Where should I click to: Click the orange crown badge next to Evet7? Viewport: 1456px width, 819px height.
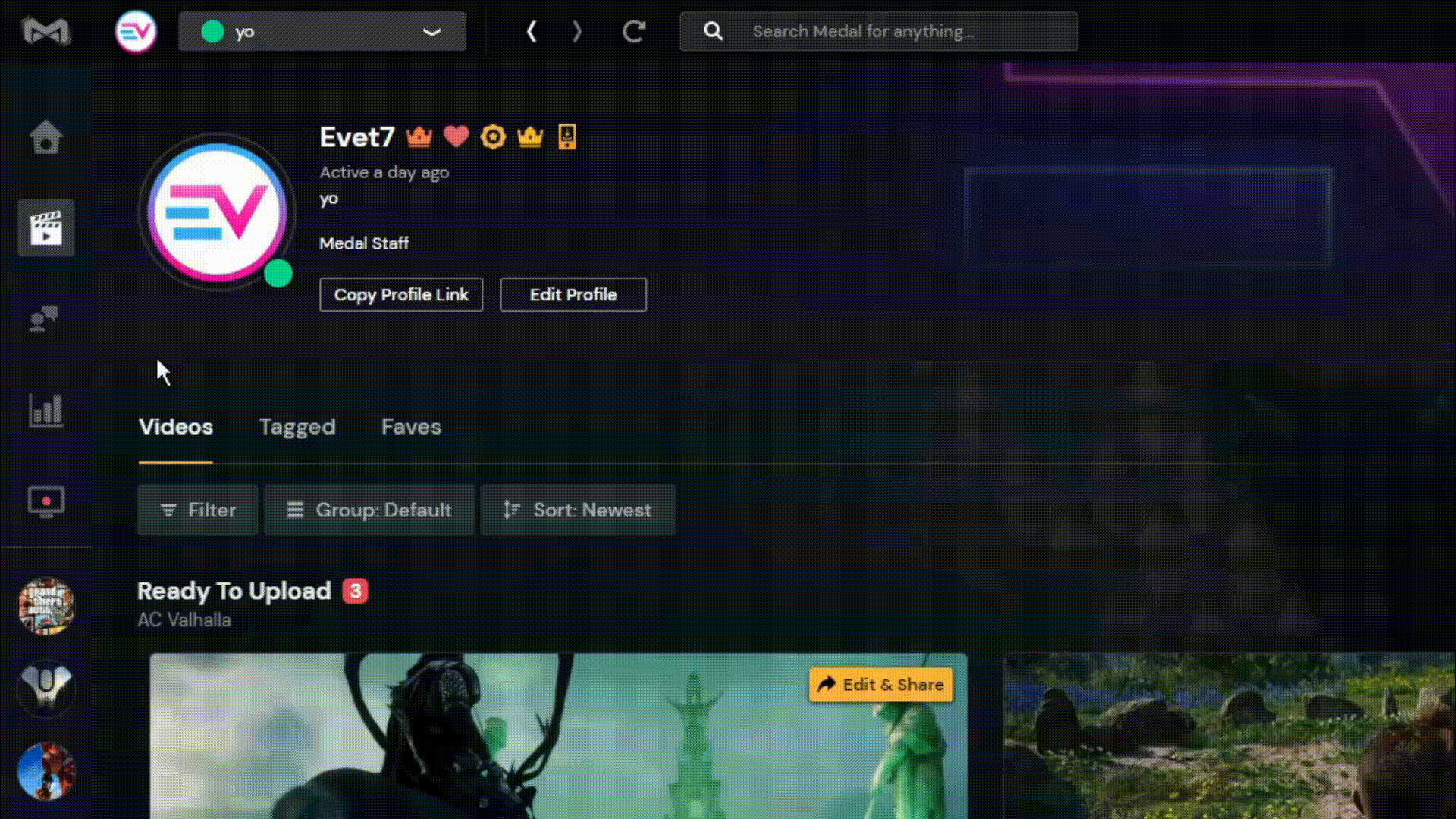click(419, 137)
